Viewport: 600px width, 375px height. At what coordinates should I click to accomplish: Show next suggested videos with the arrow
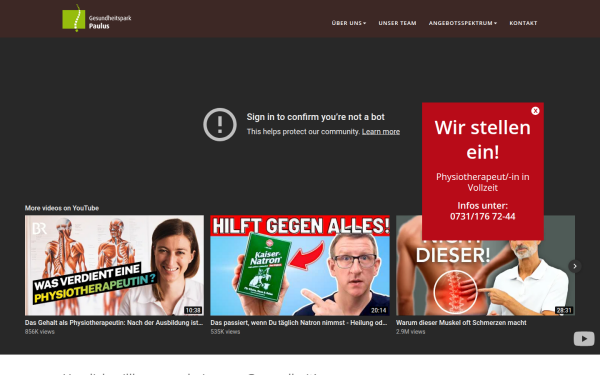pyautogui.click(x=574, y=266)
